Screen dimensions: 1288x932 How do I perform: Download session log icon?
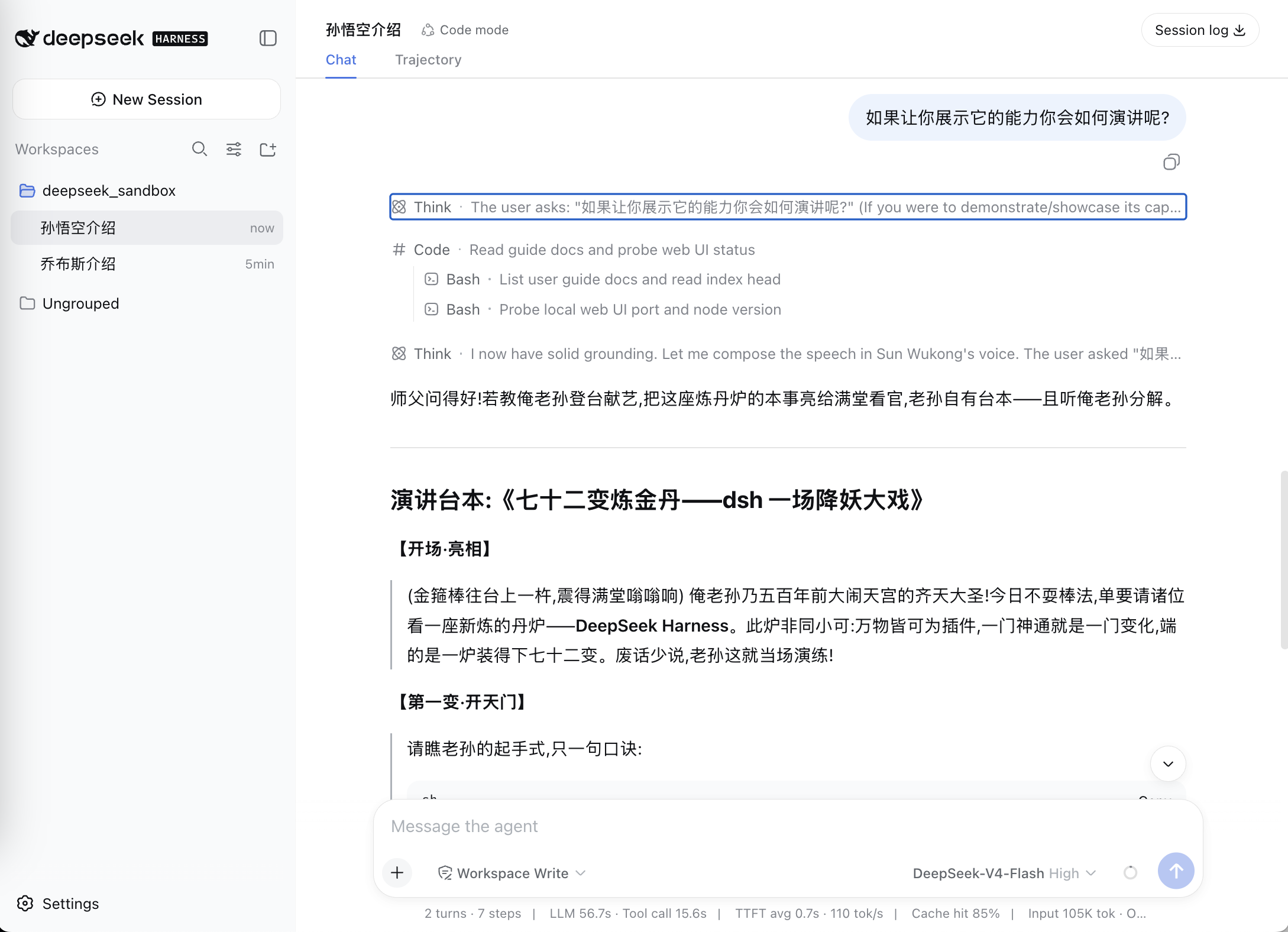(x=1240, y=30)
